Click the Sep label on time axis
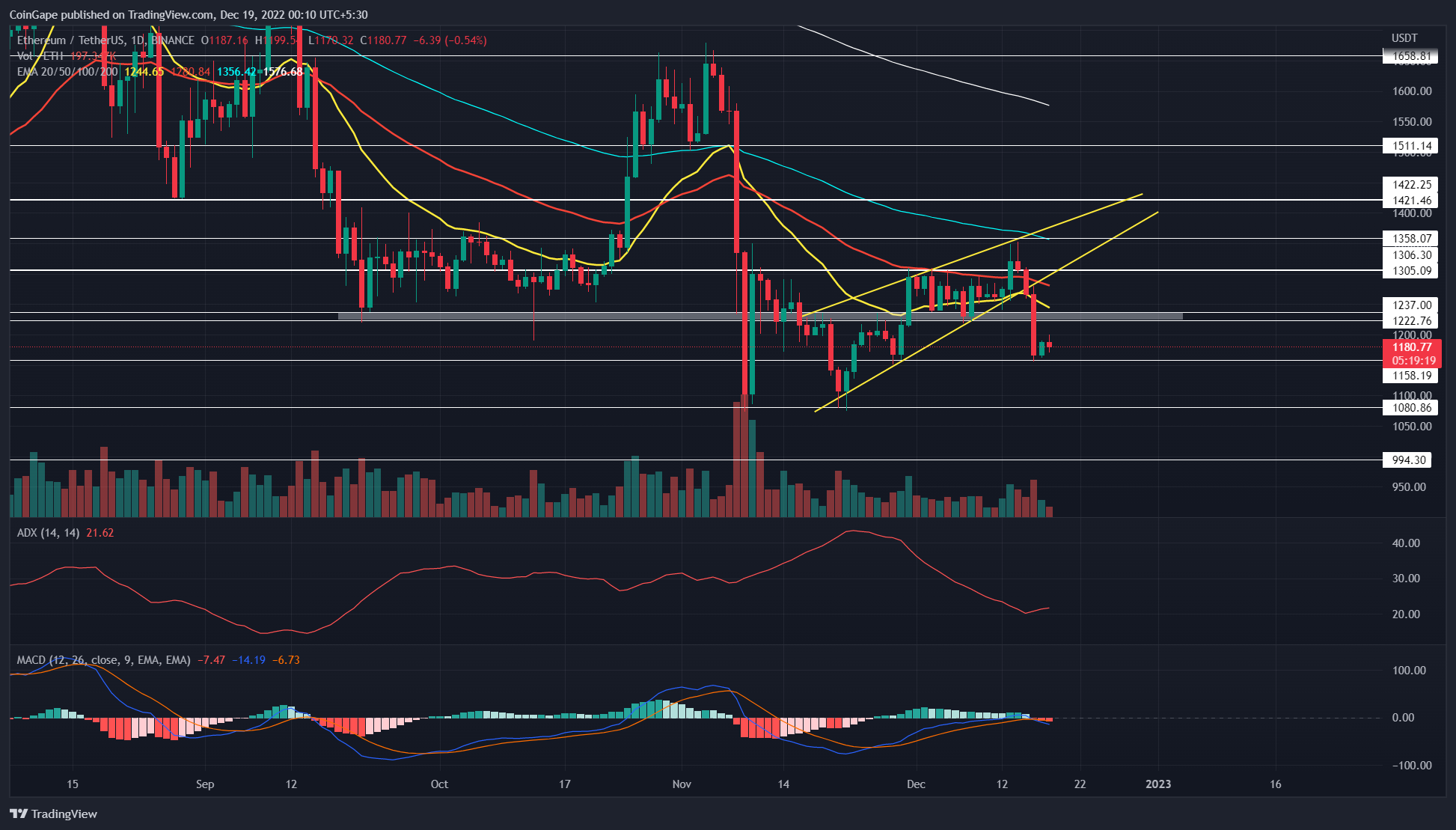 [x=205, y=784]
